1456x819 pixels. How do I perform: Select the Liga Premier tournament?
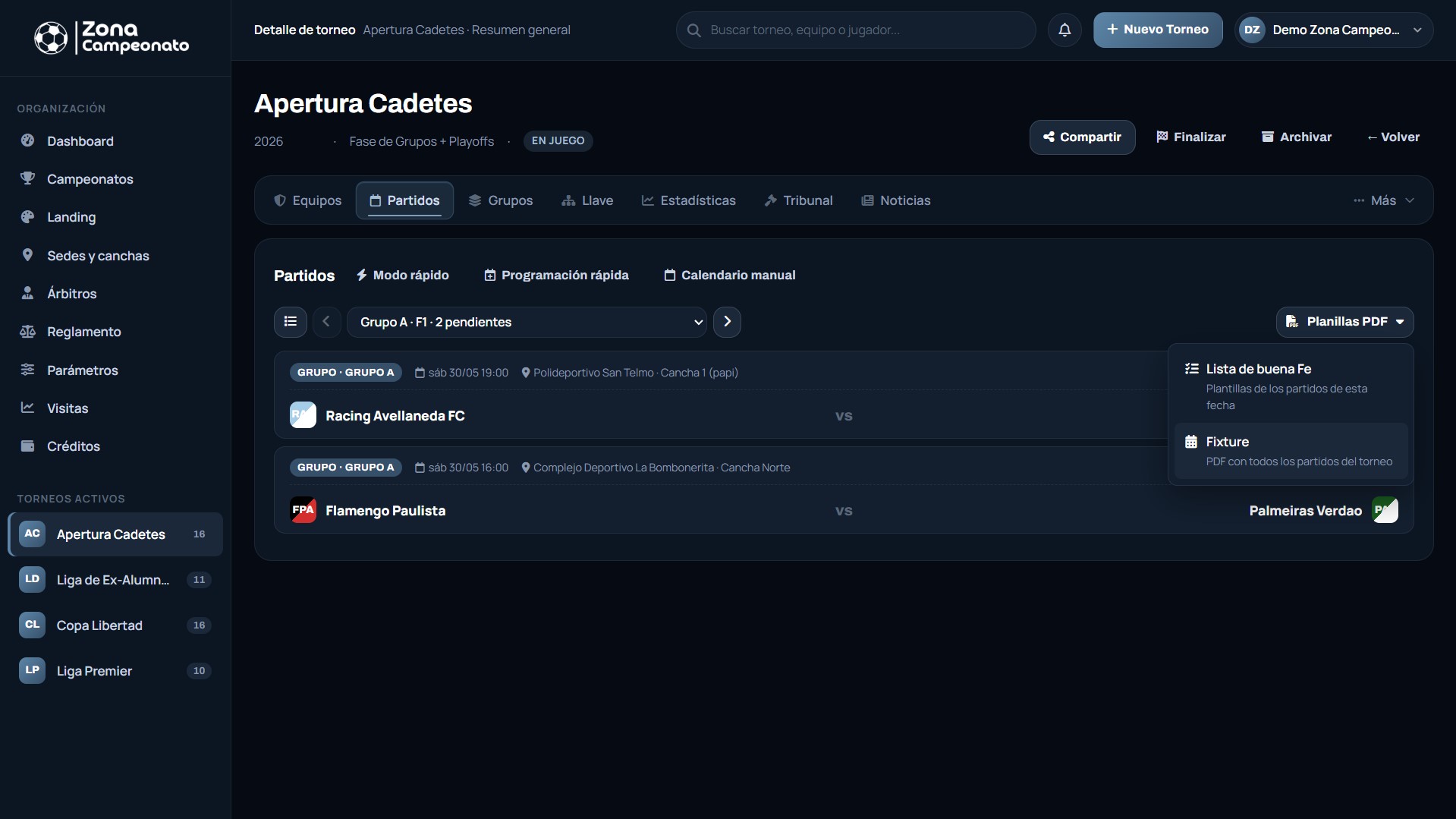point(115,671)
